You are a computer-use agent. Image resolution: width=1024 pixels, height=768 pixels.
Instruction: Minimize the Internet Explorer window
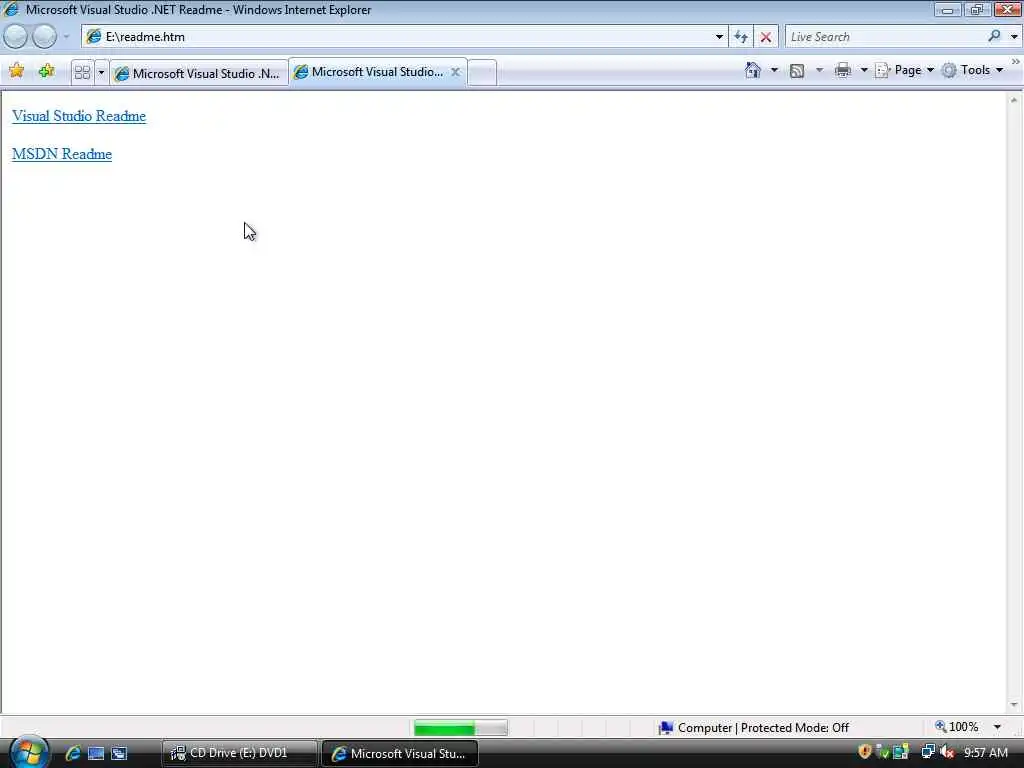pyautogui.click(x=947, y=10)
